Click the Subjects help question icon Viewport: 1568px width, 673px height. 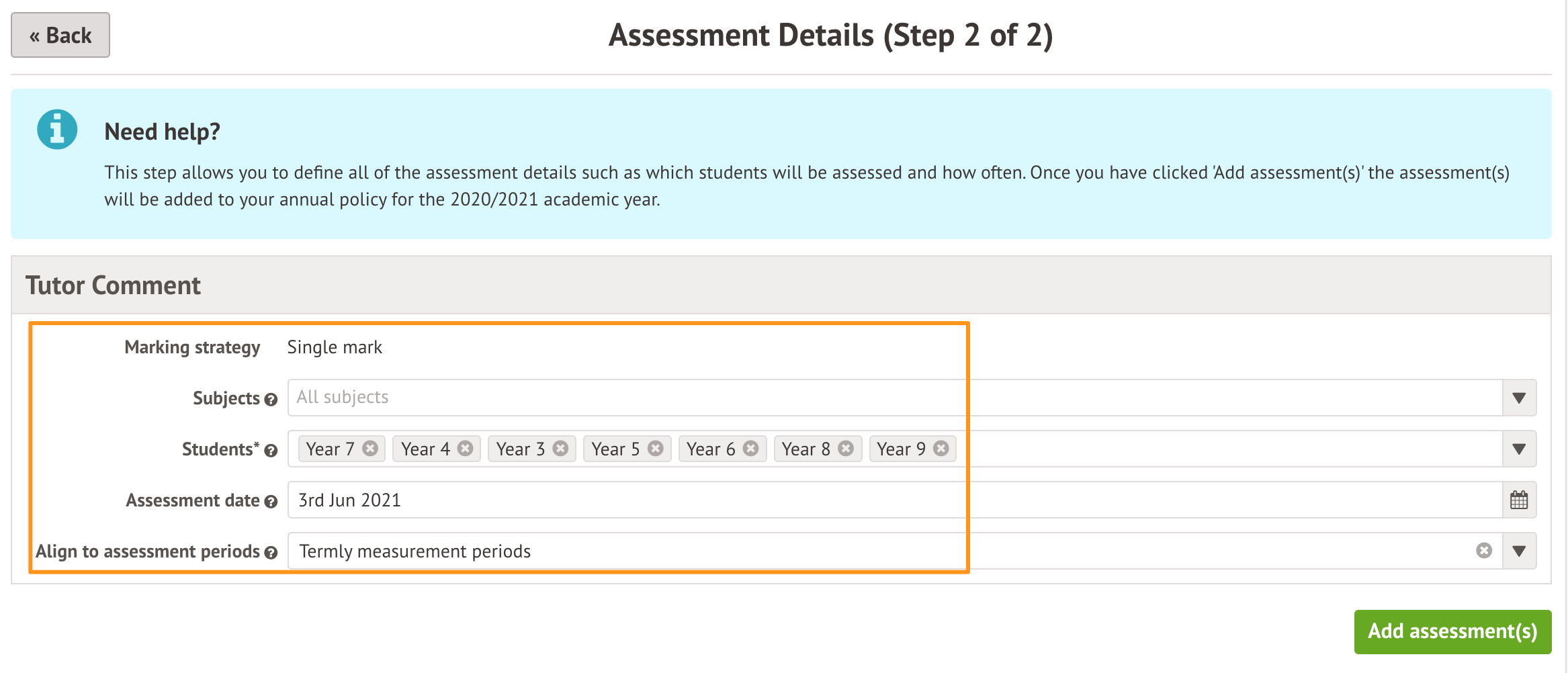(x=271, y=400)
